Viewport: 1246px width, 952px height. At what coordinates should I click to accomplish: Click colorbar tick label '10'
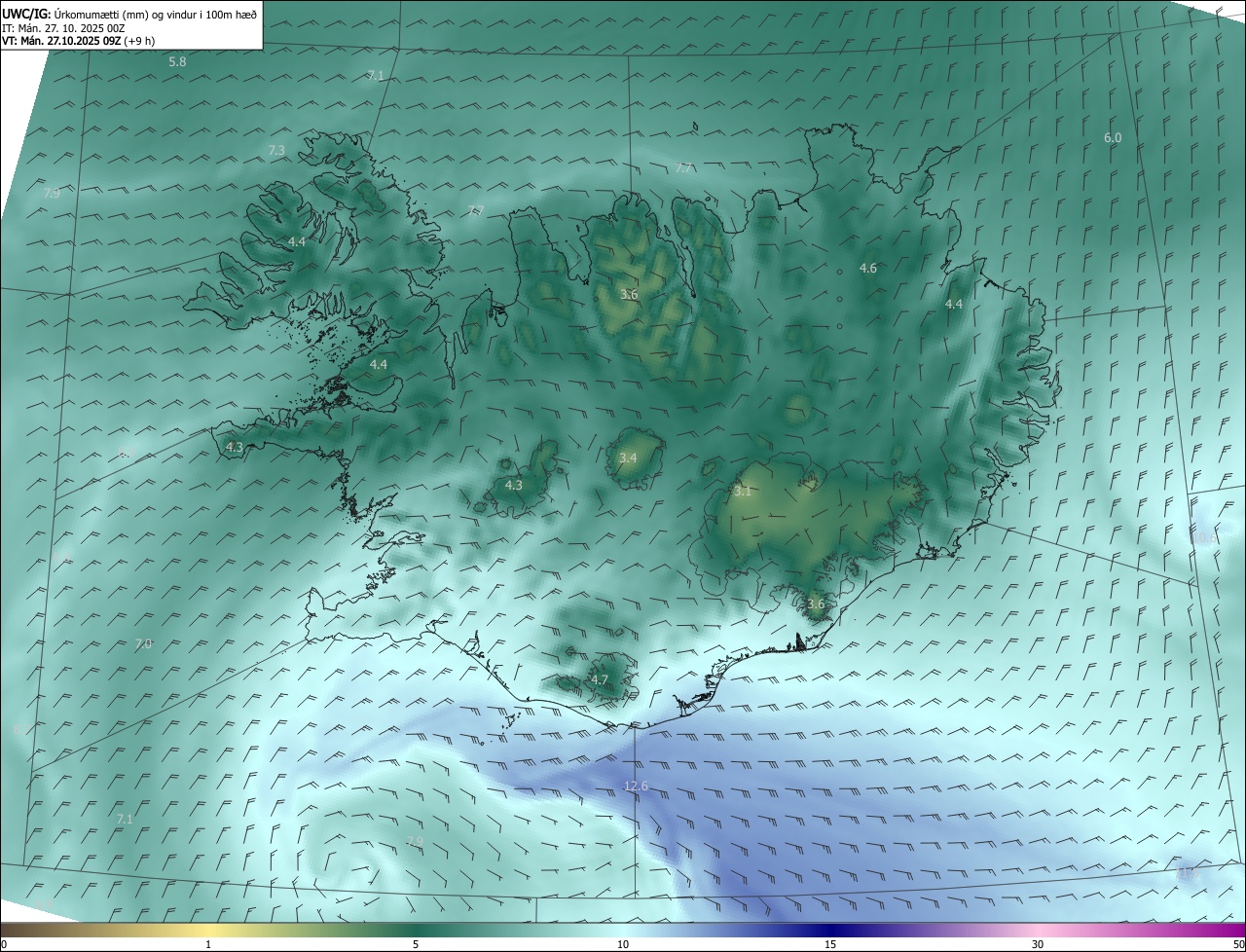pos(623,944)
